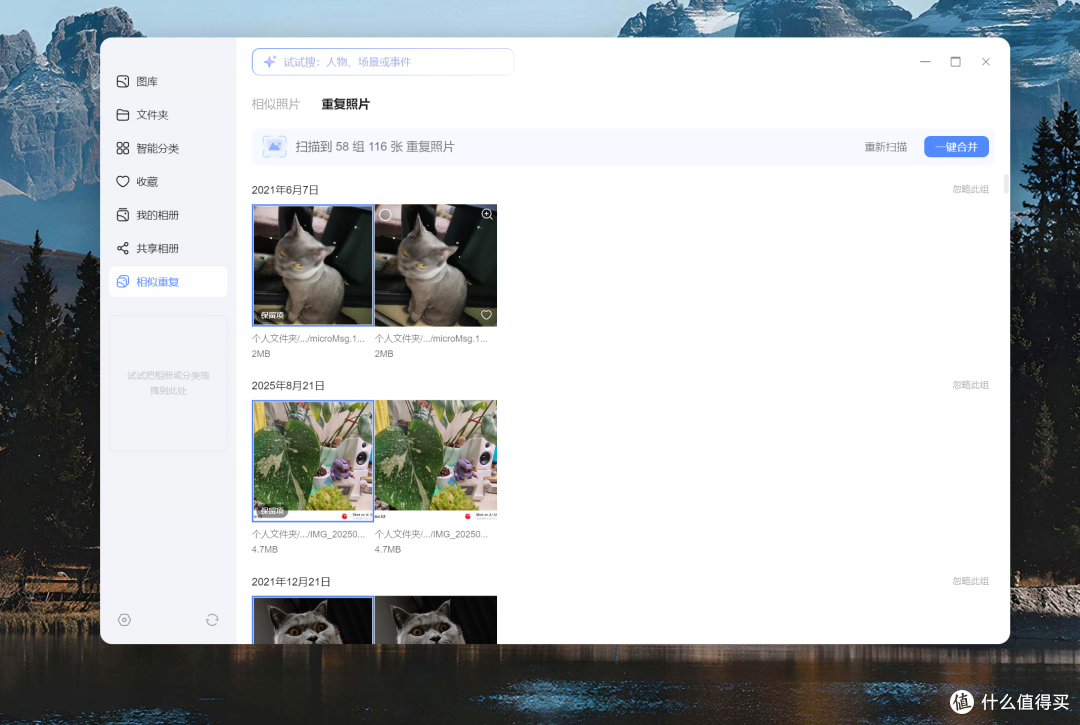The image size is (1080, 725).
Task: Ignore the 2021年6月7日 group
Action: pos(970,189)
